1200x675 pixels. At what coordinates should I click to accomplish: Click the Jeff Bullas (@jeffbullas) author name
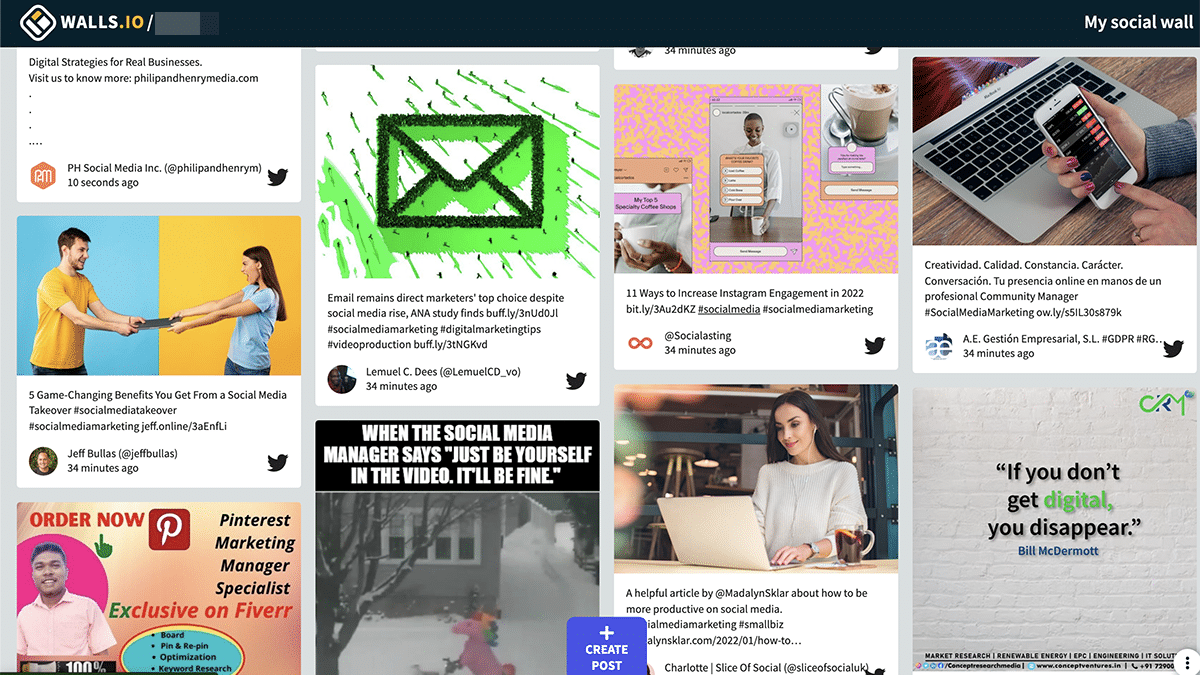point(122,453)
